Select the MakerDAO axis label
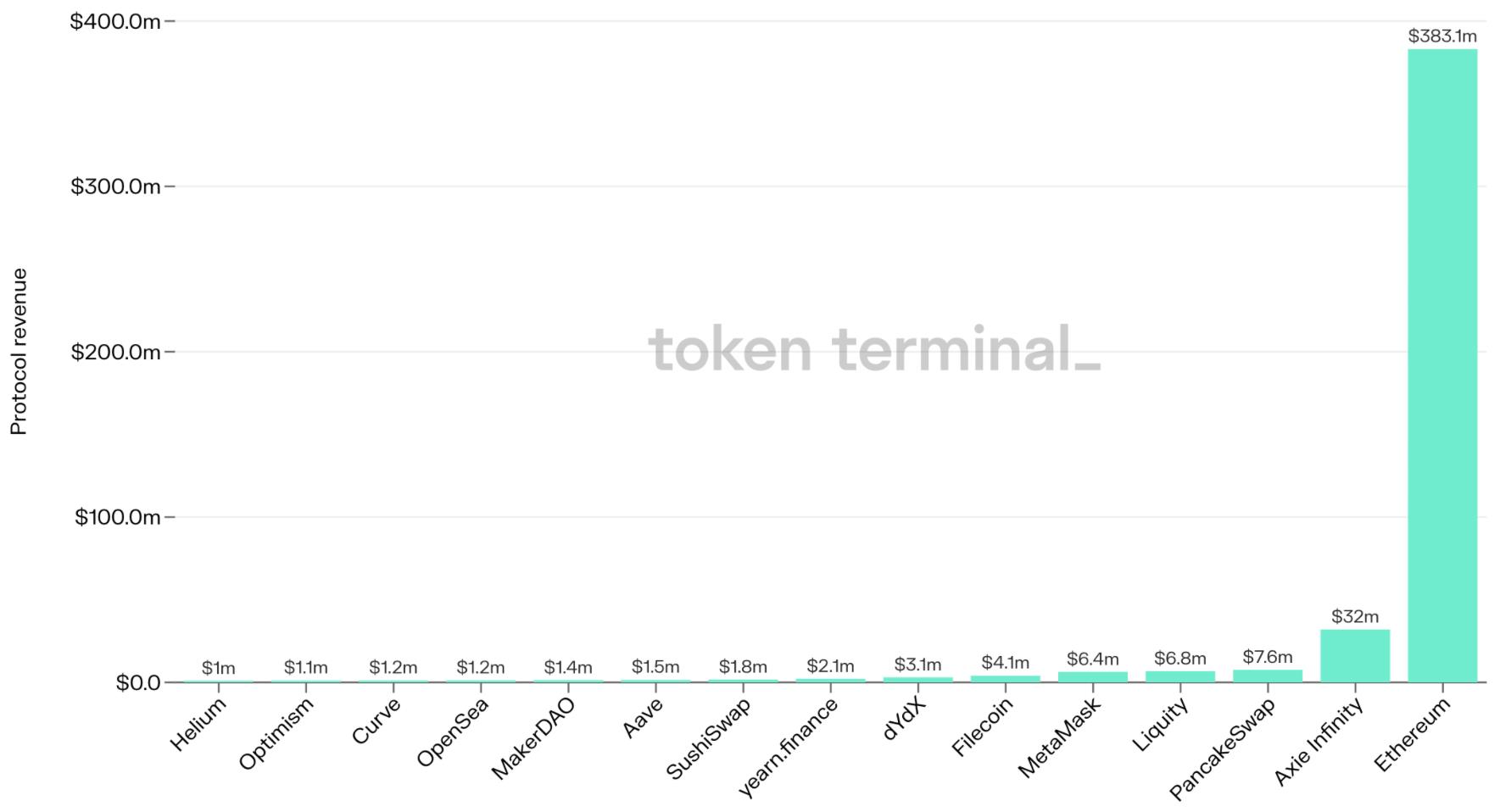1500x812 pixels. 533,738
